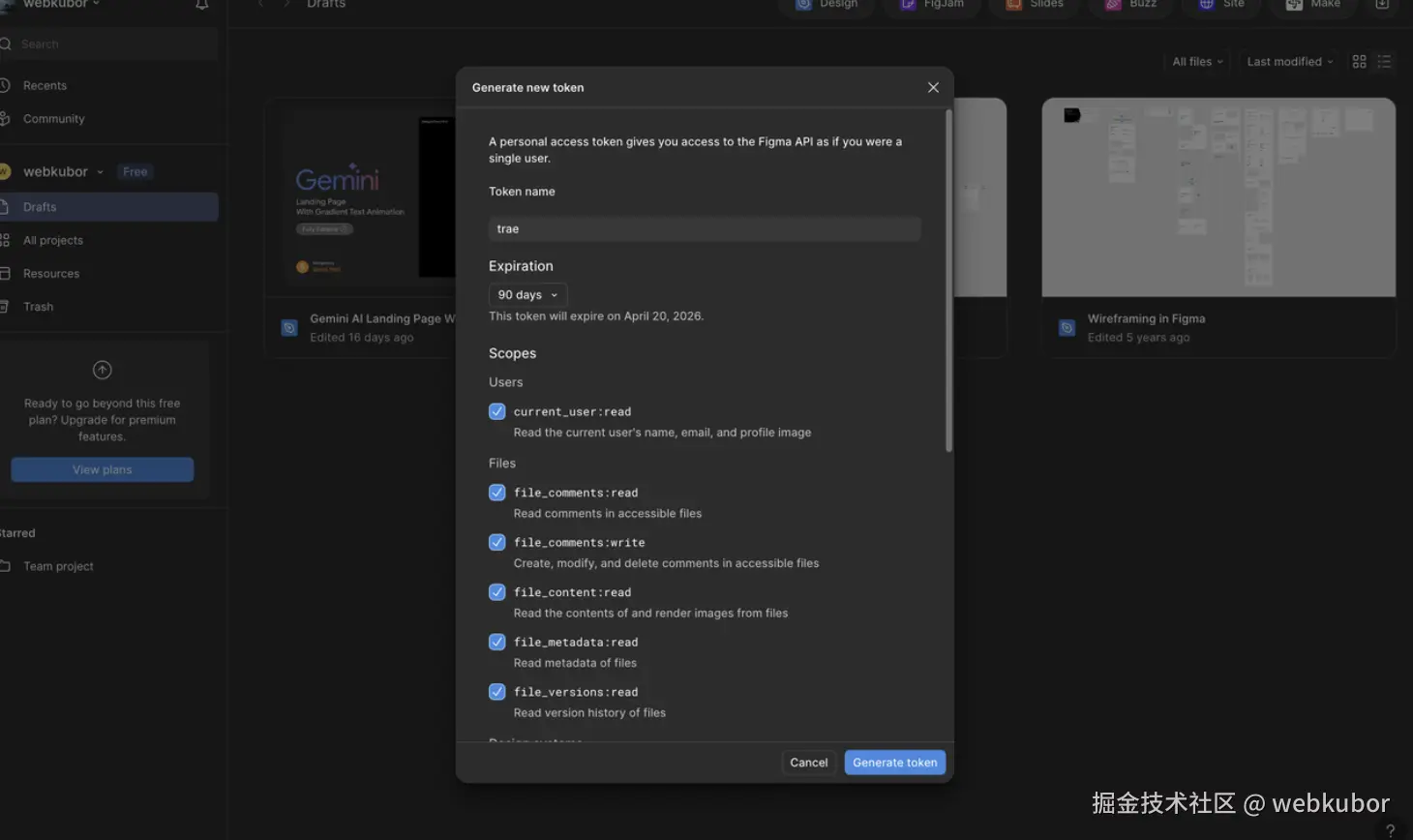Open the All files filter dropdown
This screenshot has height=840, width=1413.
(1197, 62)
